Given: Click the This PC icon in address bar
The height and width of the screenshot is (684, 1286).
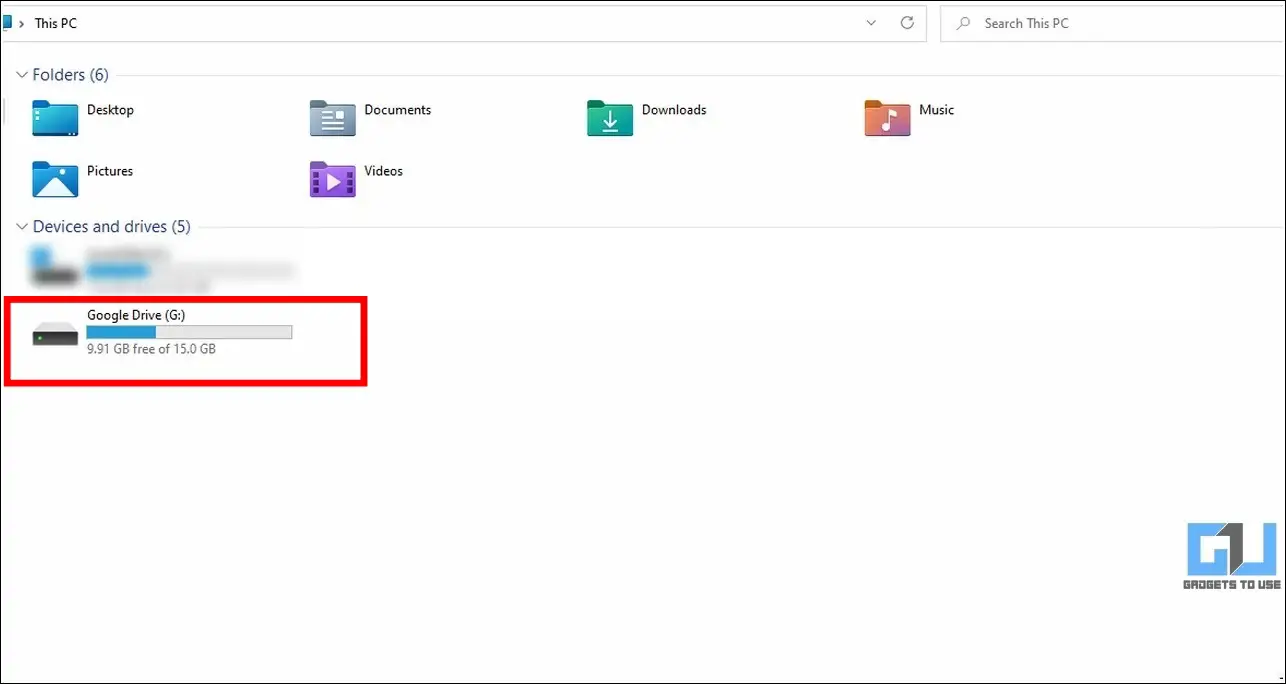Looking at the screenshot, I should pyautogui.click(x=6, y=22).
